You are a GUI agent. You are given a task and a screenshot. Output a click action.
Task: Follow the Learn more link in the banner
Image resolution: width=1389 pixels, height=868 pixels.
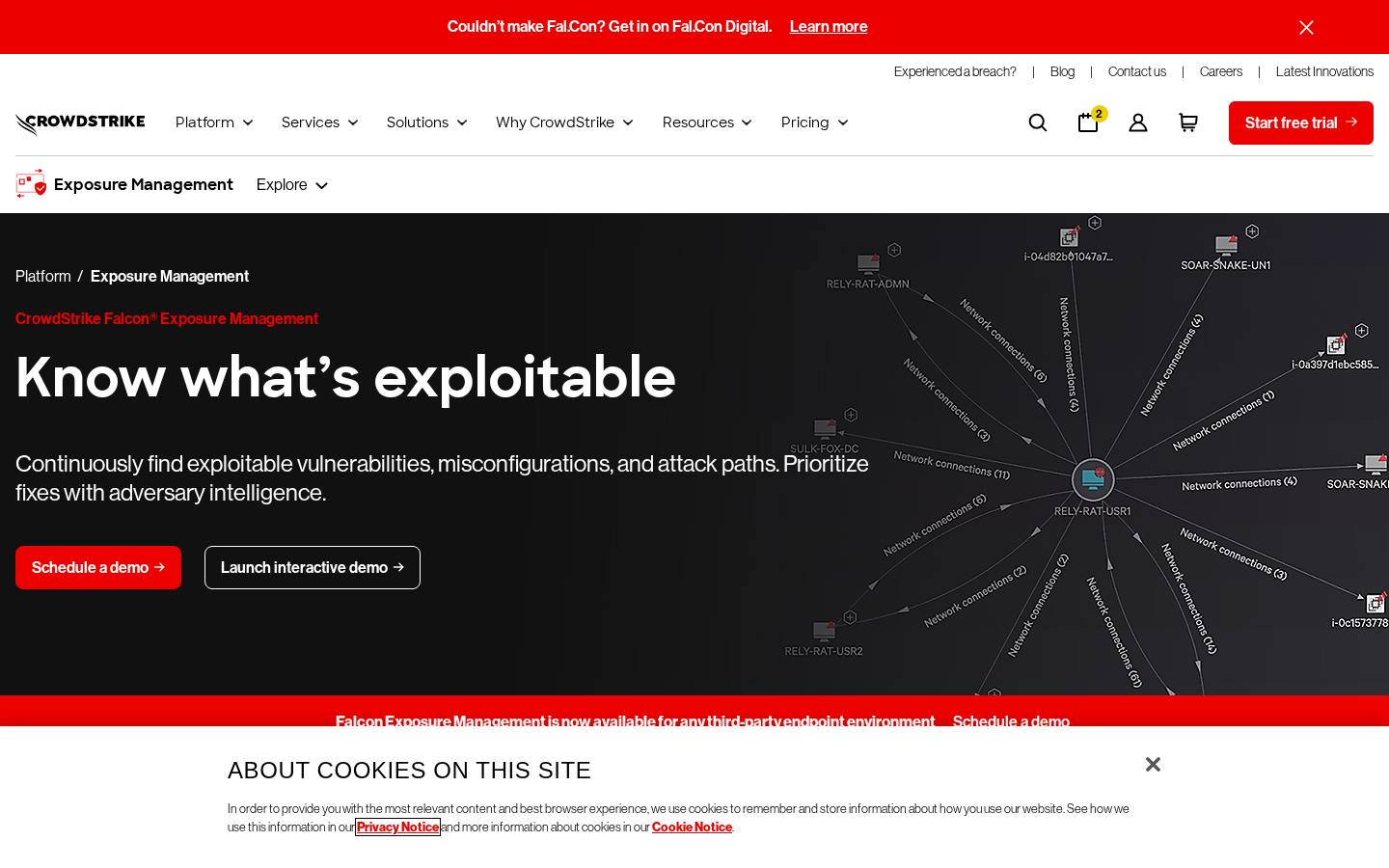[829, 27]
